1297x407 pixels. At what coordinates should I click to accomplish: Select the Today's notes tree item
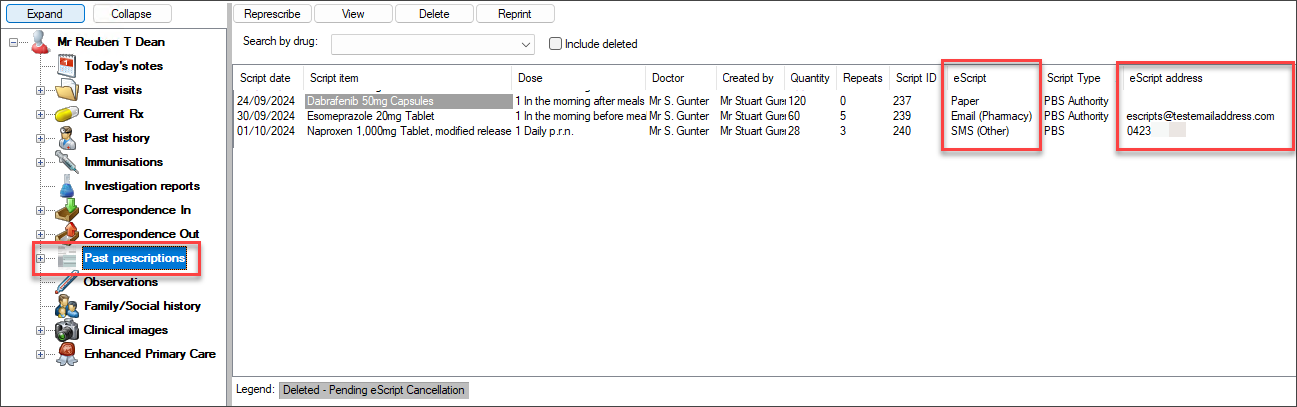(124, 66)
